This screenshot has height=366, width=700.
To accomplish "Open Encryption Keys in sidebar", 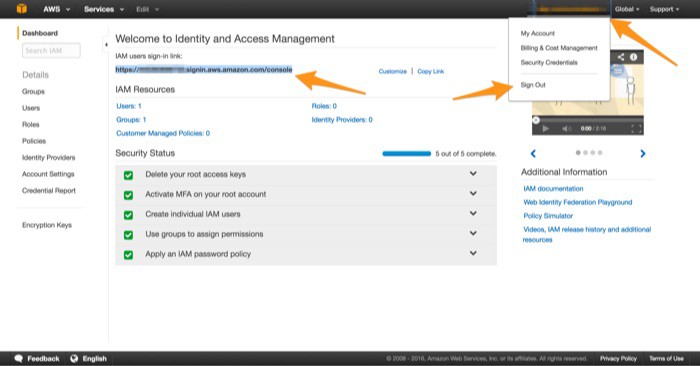I will coord(47,225).
